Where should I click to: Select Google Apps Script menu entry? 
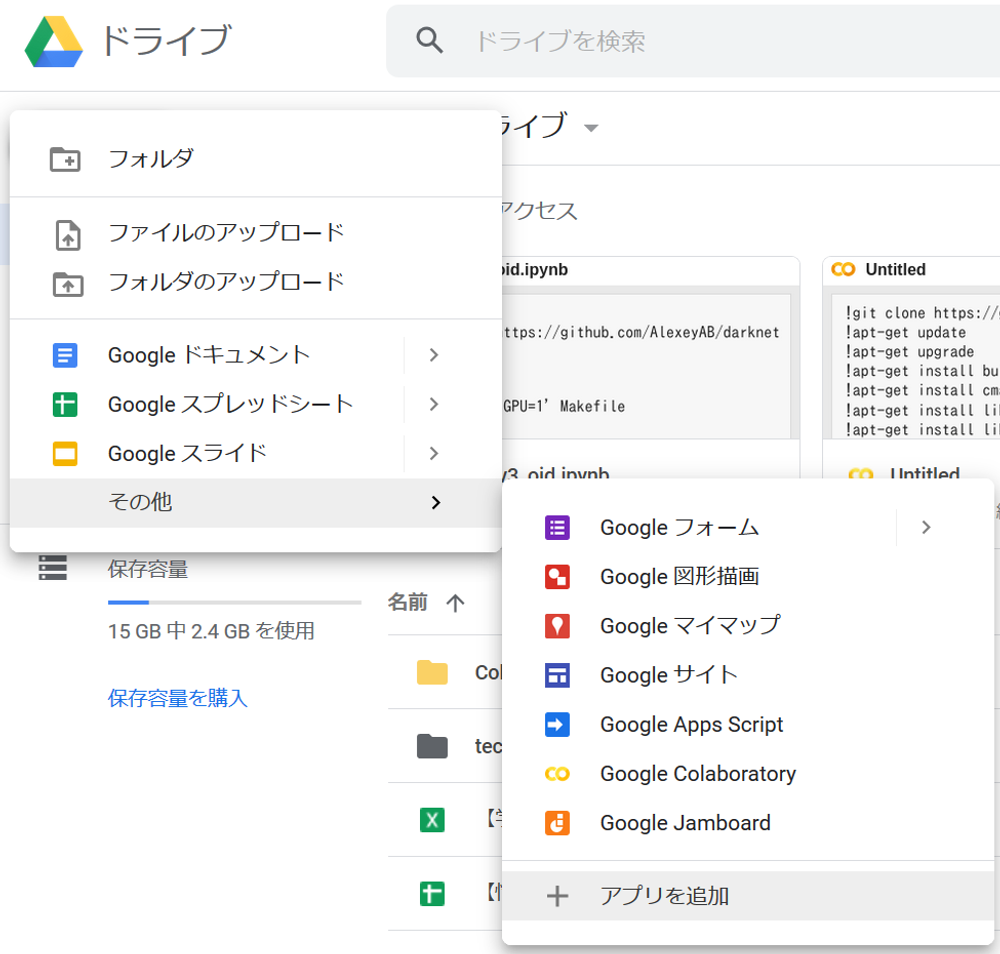(748, 724)
